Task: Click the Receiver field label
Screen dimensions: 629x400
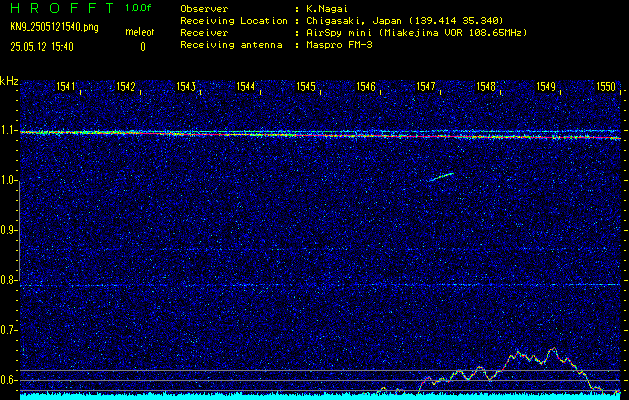Action: click(204, 32)
